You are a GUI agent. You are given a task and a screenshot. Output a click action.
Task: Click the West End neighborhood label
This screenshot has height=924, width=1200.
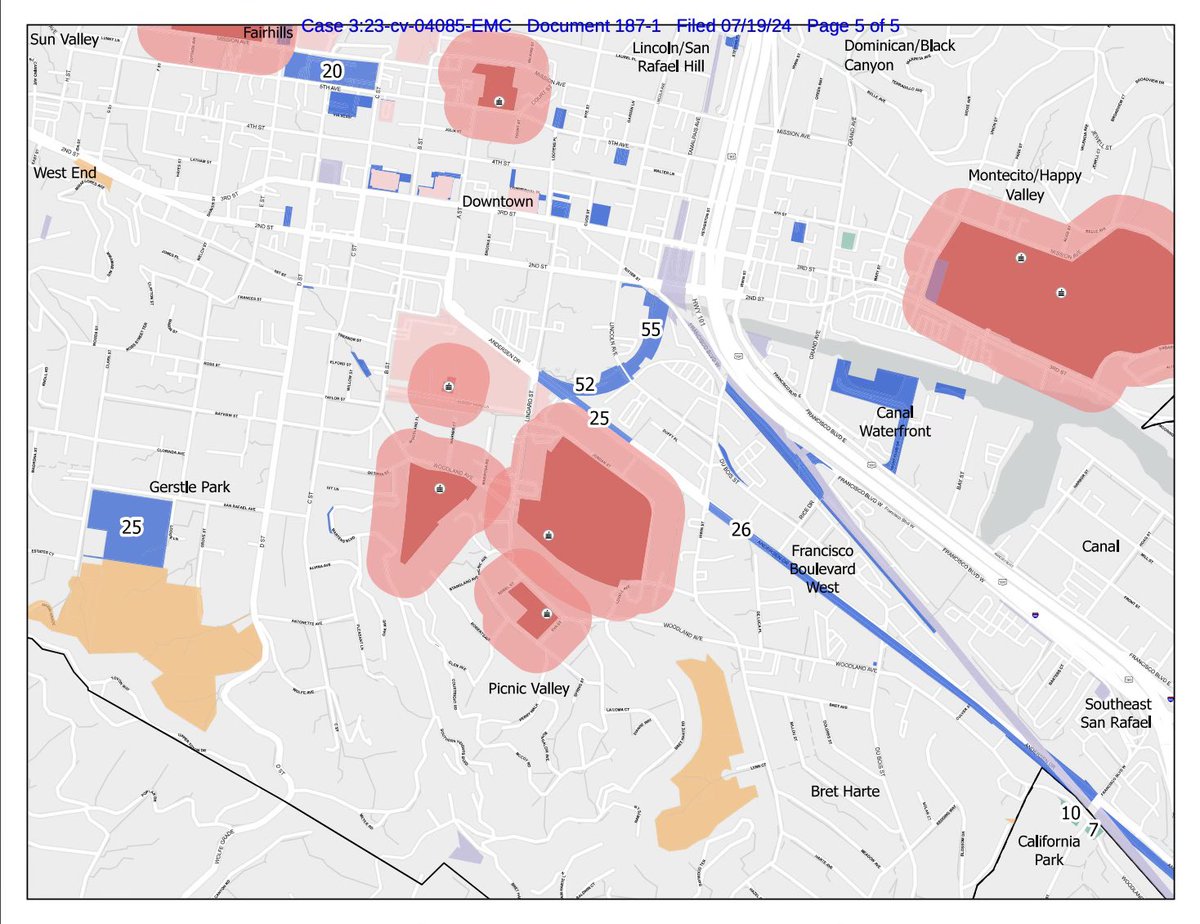(x=64, y=173)
